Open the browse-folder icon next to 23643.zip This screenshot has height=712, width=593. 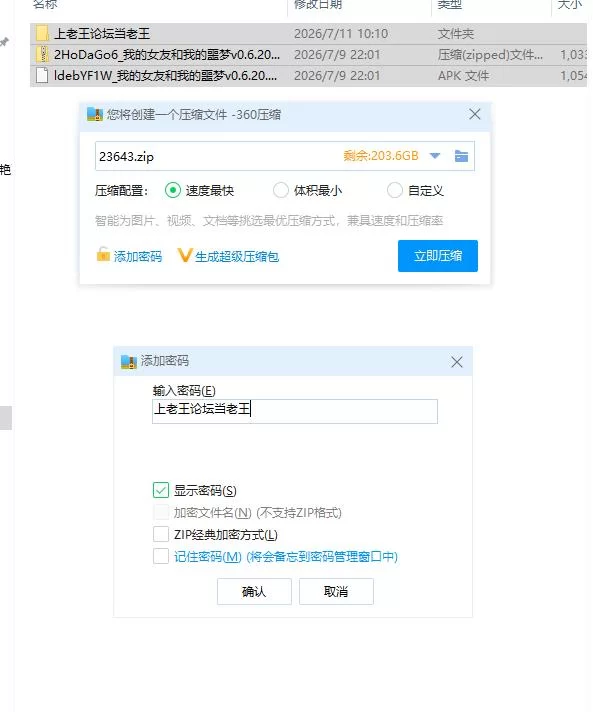pos(461,156)
